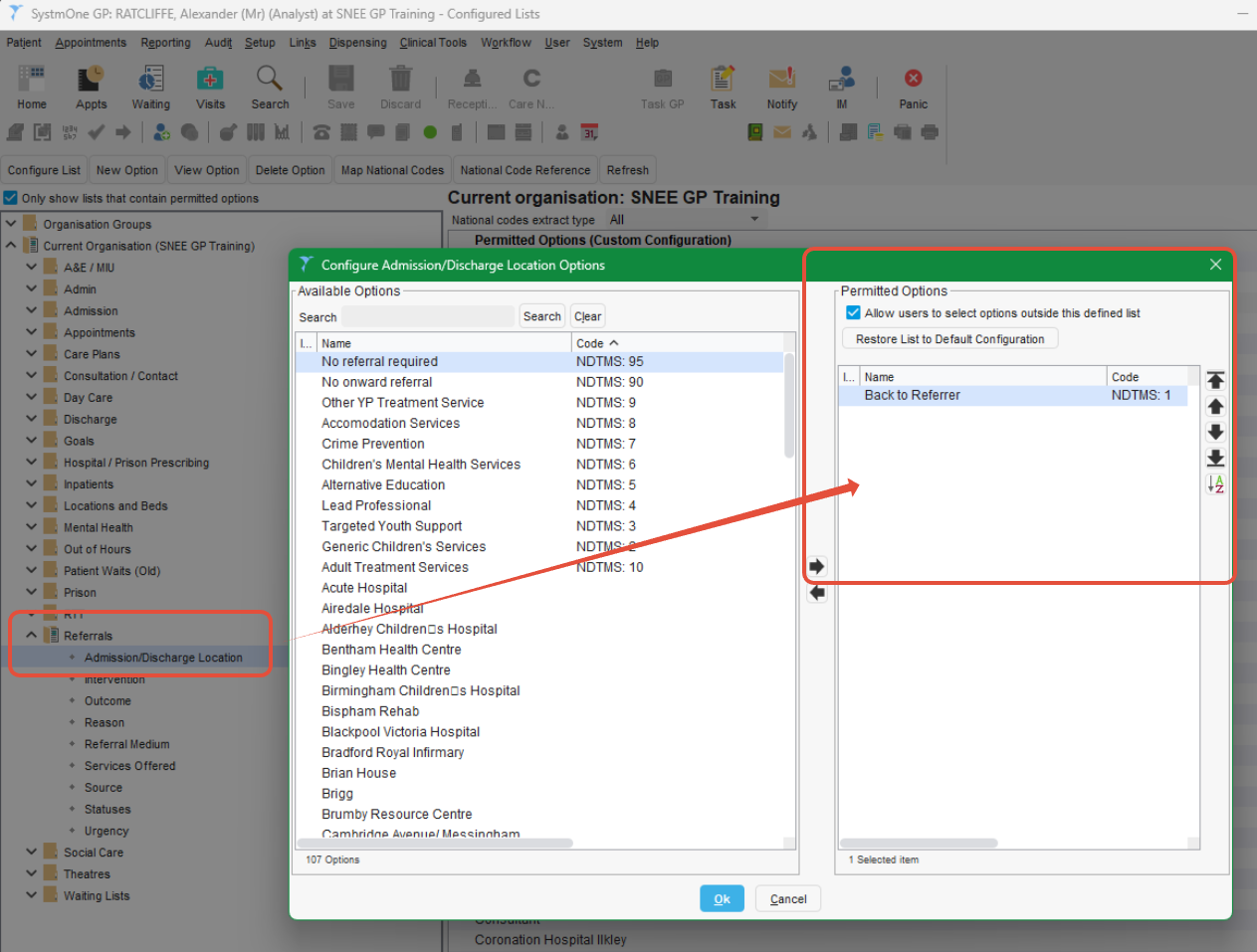The height and width of the screenshot is (952, 1257).
Task: Click the Ok button in dialog
Action: (x=722, y=899)
